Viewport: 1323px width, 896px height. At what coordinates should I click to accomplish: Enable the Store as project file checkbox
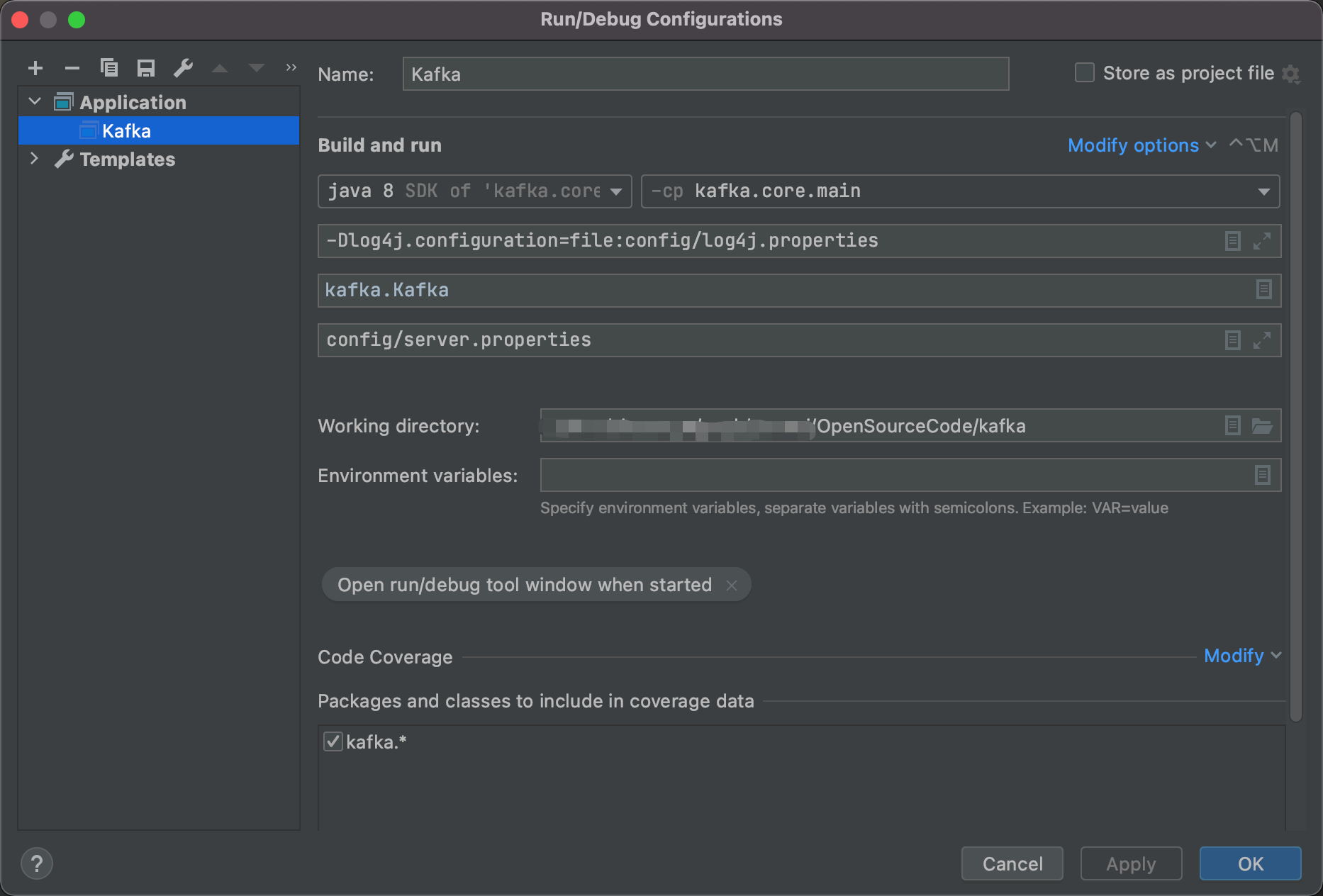1085,73
